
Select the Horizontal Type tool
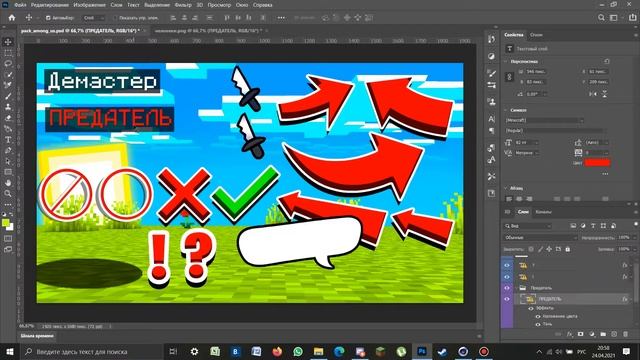coord(8,140)
